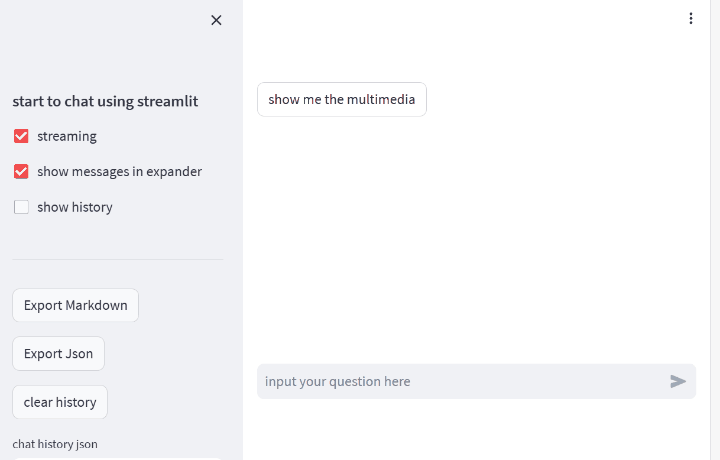This screenshot has width=720, height=460.
Task: Click the 'show messages in expander' label text
Action: tap(119, 172)
